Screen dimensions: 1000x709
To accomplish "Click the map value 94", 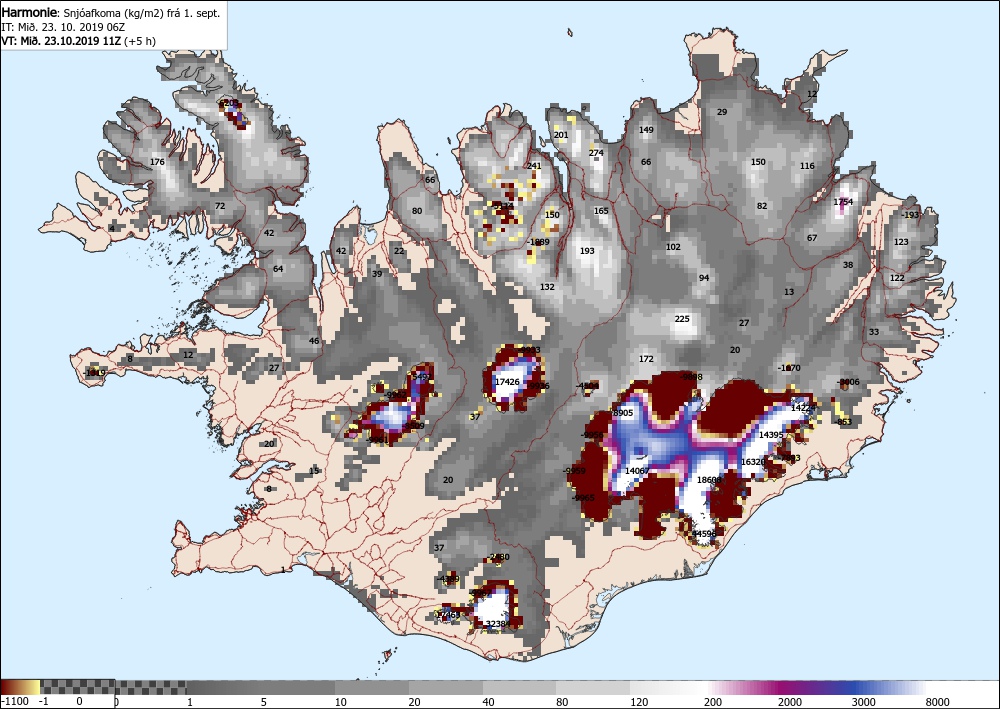I will tap(704, 278).
